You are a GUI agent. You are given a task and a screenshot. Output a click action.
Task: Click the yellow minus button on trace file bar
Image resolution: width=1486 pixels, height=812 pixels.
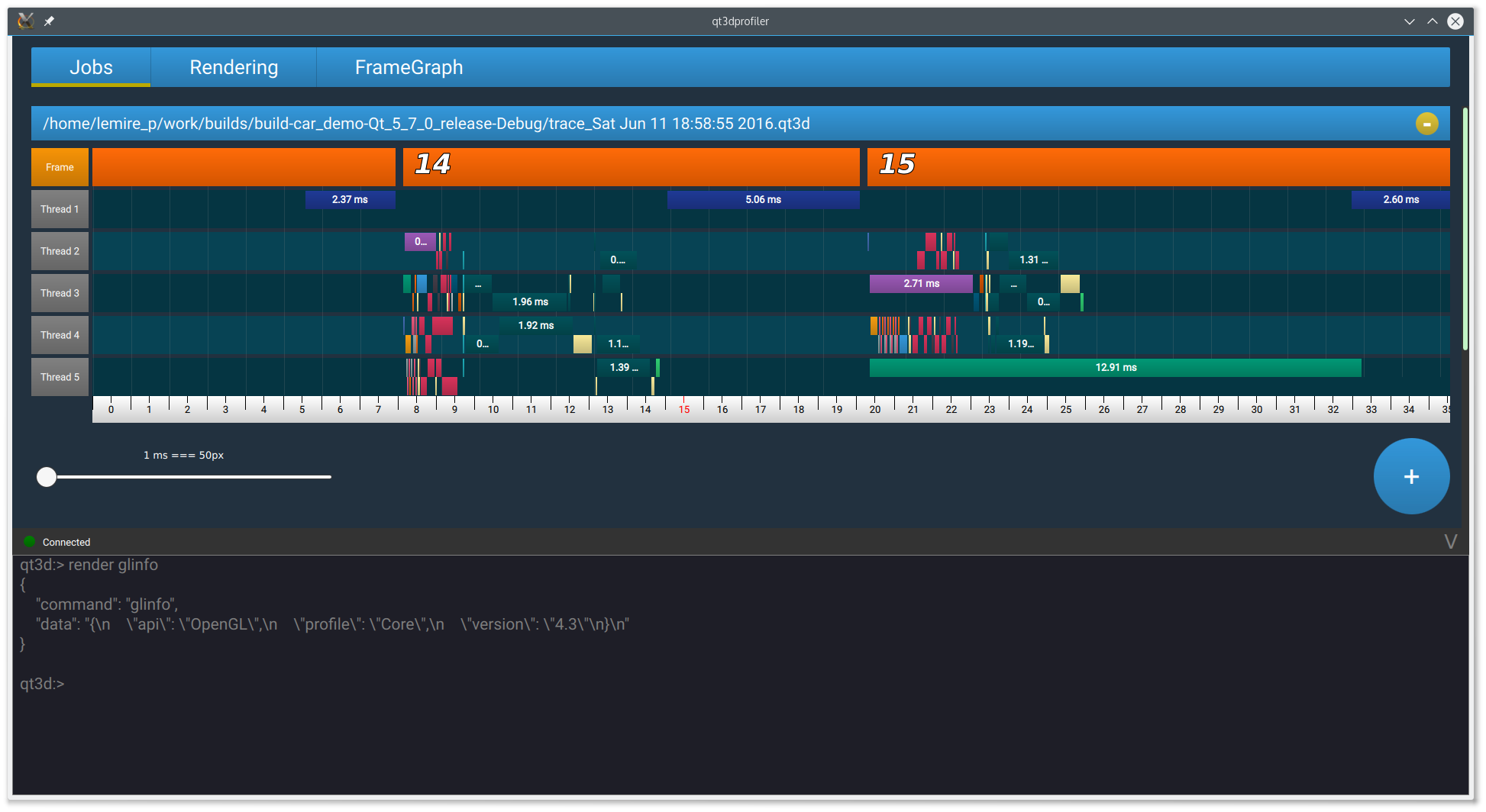click(x=1426, y=124)
